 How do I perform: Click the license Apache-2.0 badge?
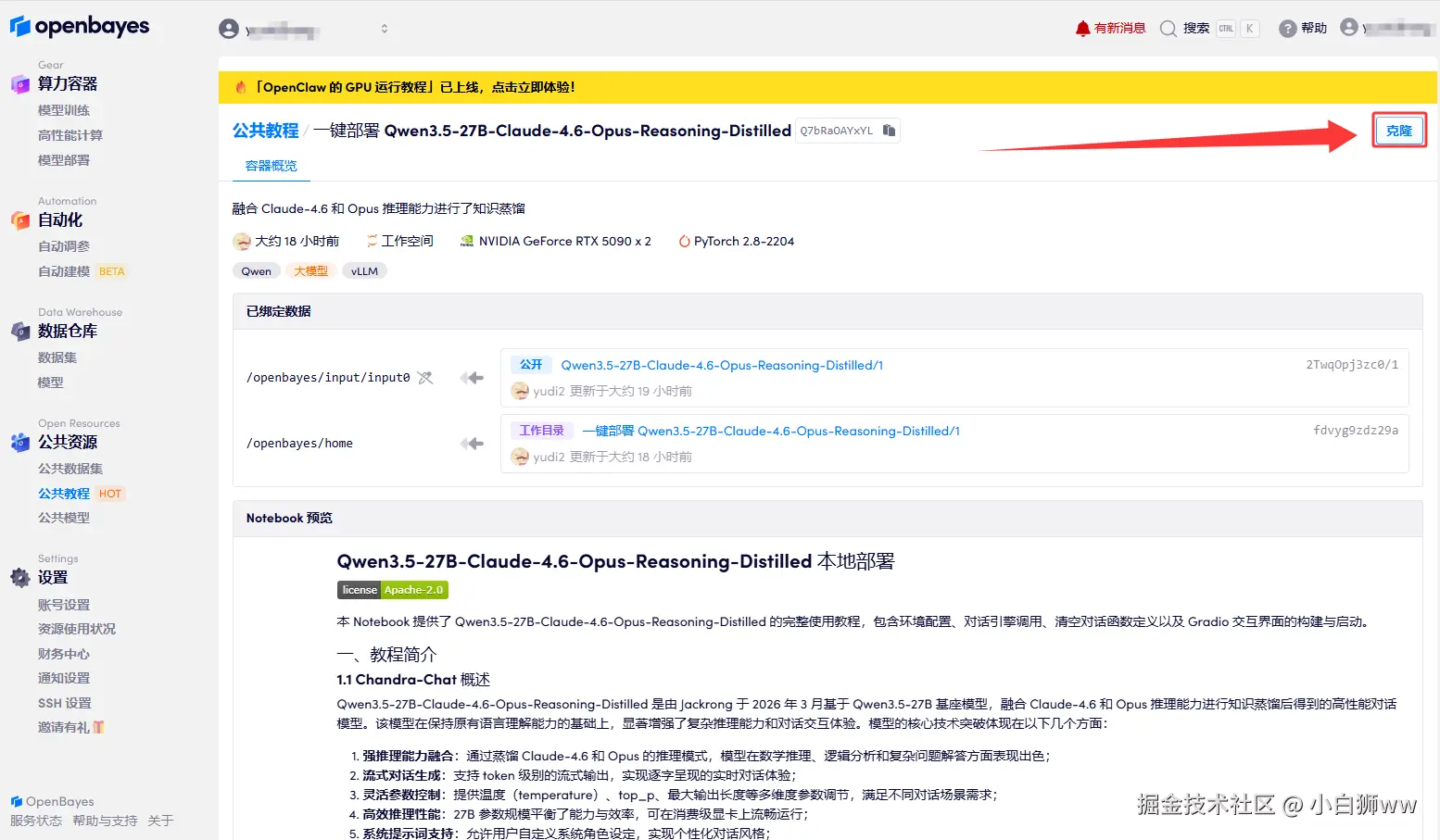[393, 590]
